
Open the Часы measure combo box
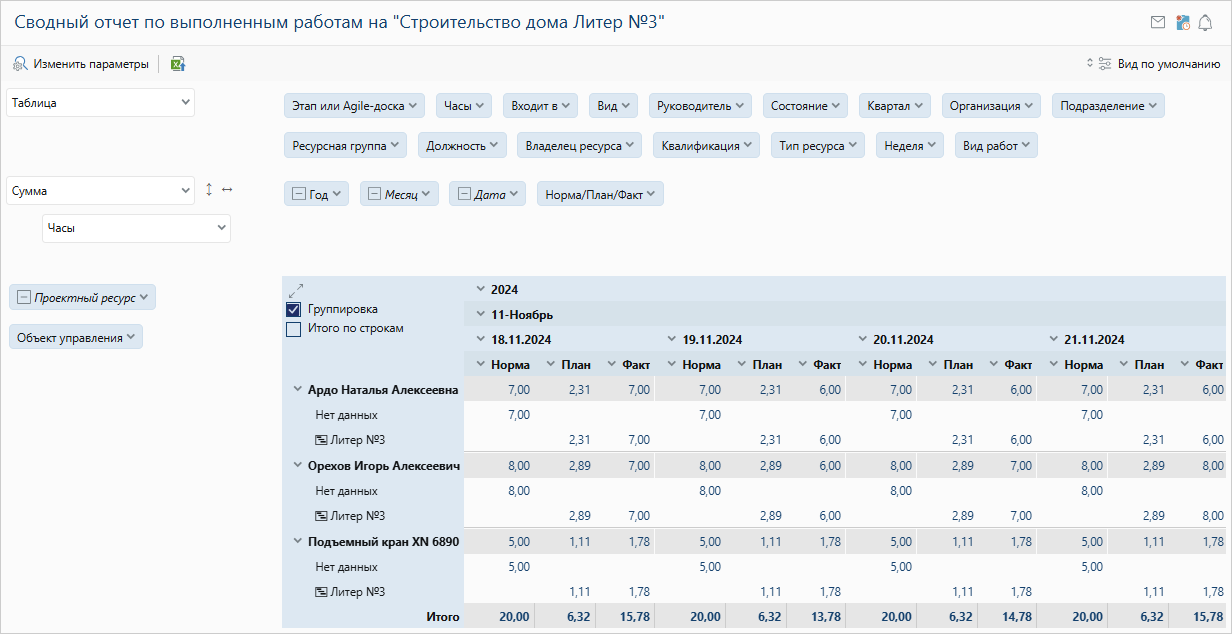tap(136, 228)
